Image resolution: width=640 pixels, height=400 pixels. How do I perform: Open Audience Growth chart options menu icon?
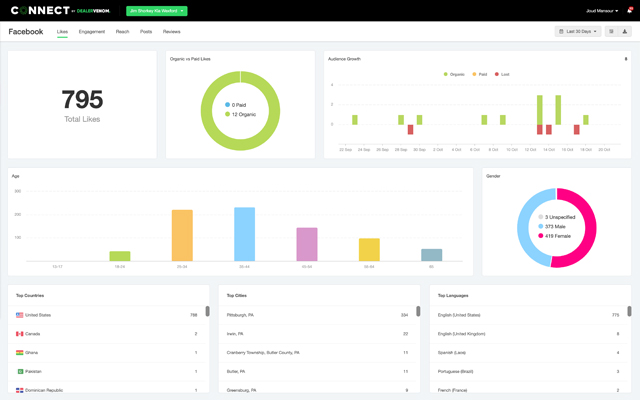626,59
